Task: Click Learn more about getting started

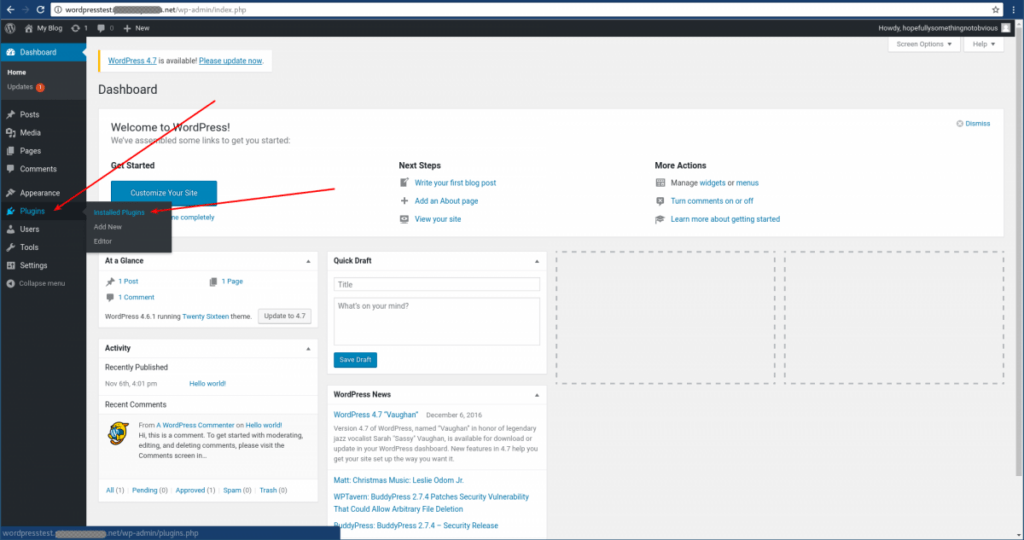Action: 725,219
